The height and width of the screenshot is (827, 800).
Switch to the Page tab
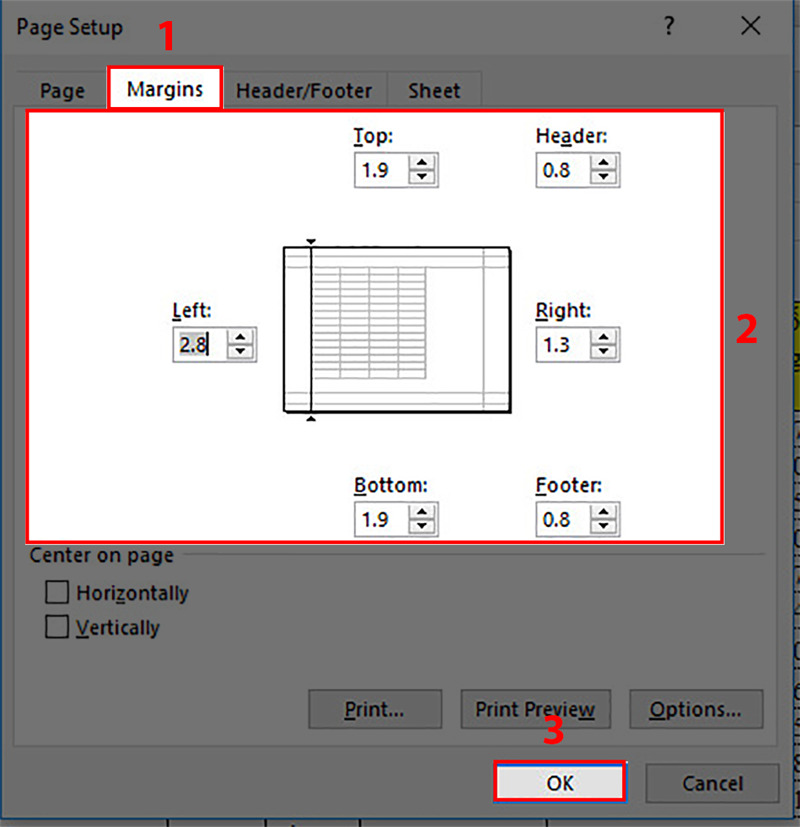click(x=62, y=90)
